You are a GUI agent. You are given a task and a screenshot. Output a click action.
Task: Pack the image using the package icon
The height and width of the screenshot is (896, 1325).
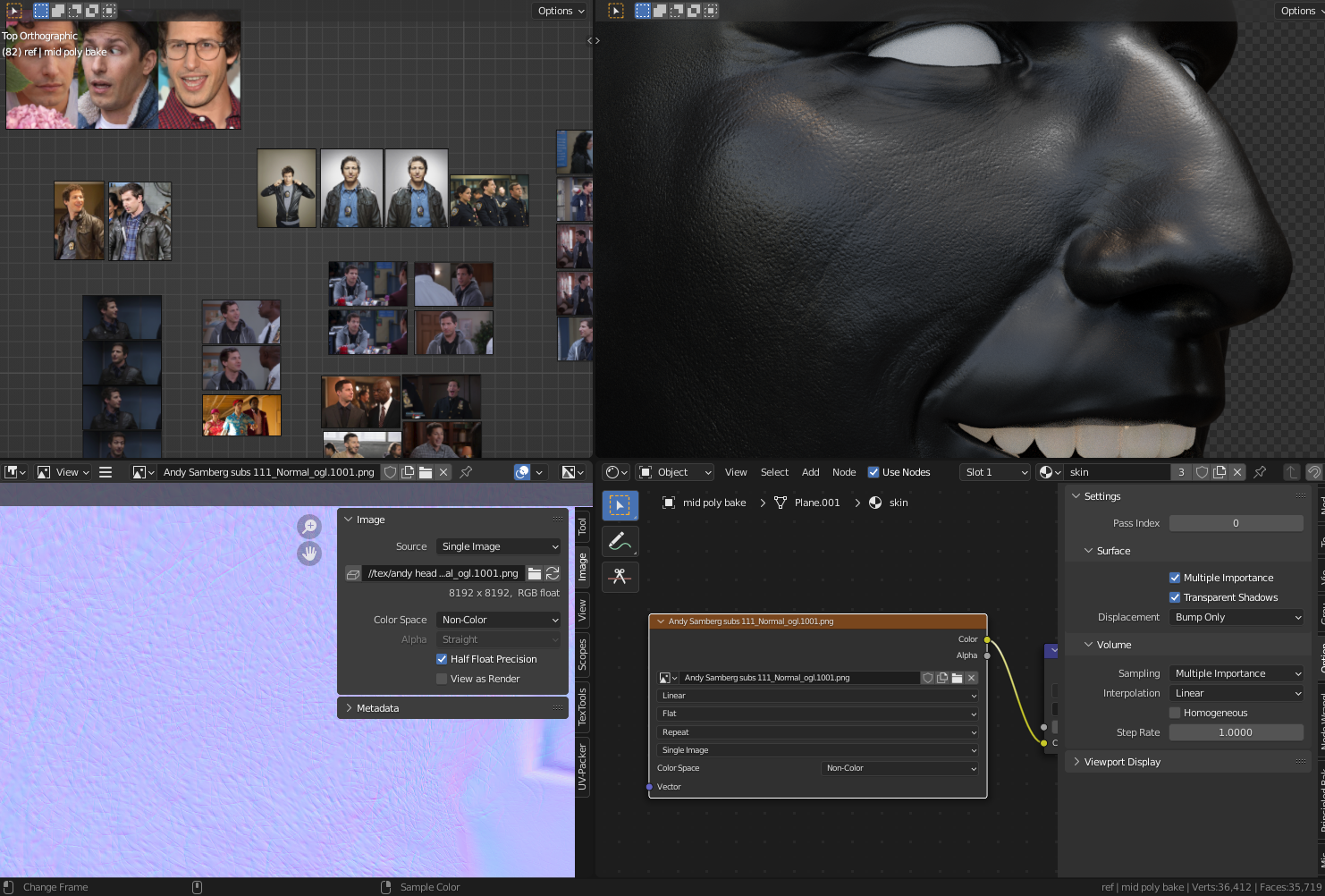(x=353, y=573)
